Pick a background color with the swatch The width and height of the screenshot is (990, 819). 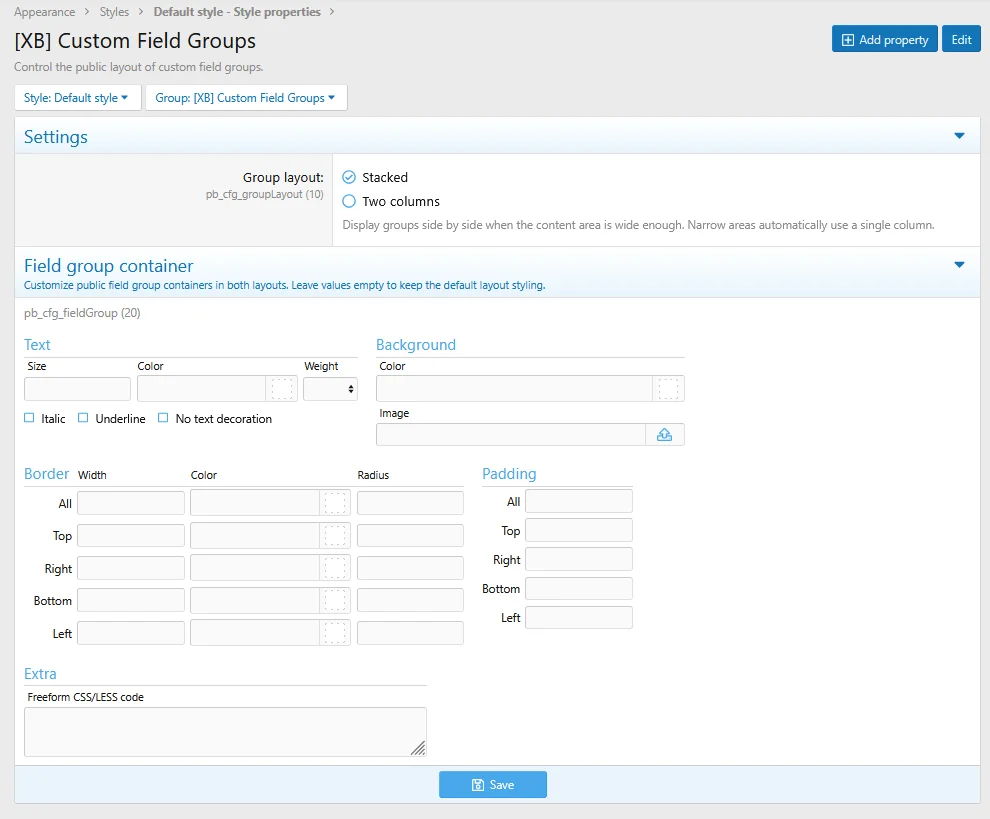[x=668, y=389]
